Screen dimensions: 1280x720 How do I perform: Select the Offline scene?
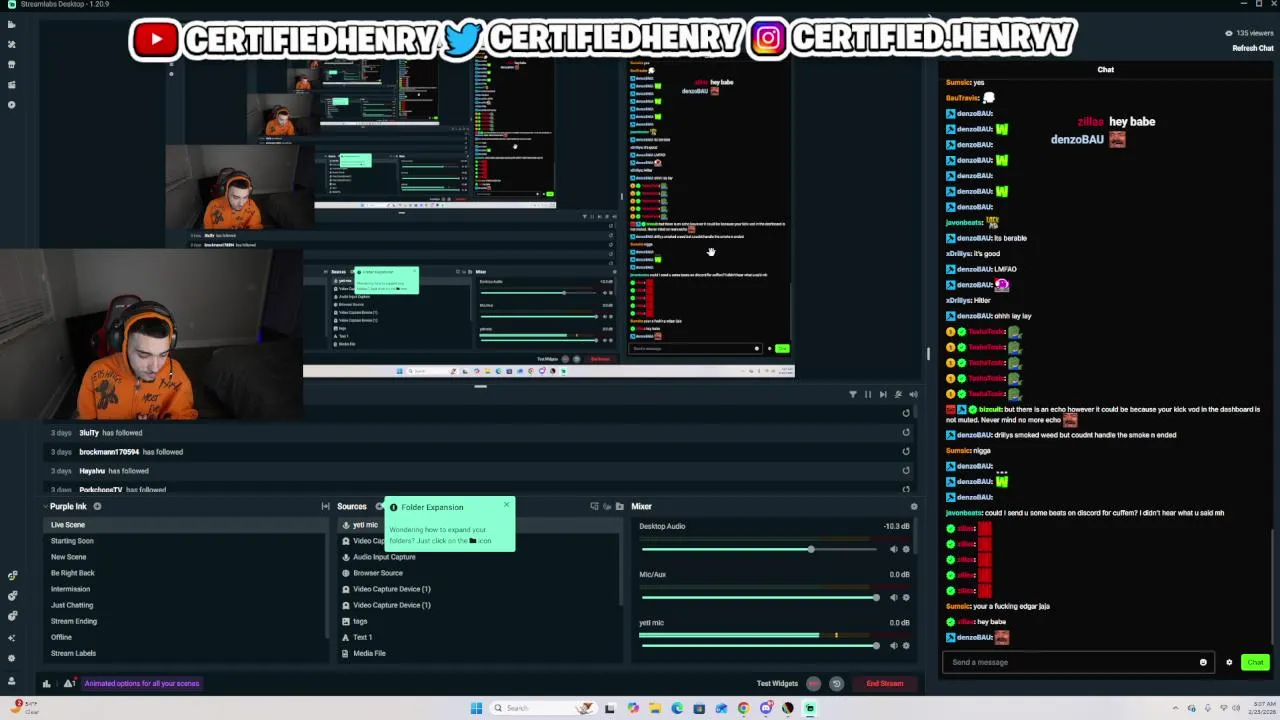(x=186, y=637)
